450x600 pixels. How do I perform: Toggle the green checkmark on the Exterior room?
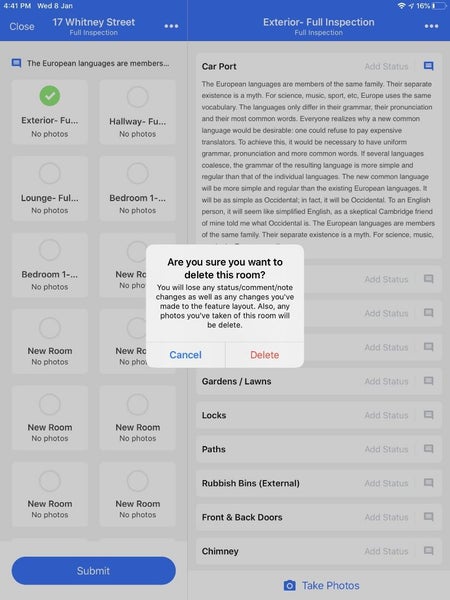coord(50,96)
